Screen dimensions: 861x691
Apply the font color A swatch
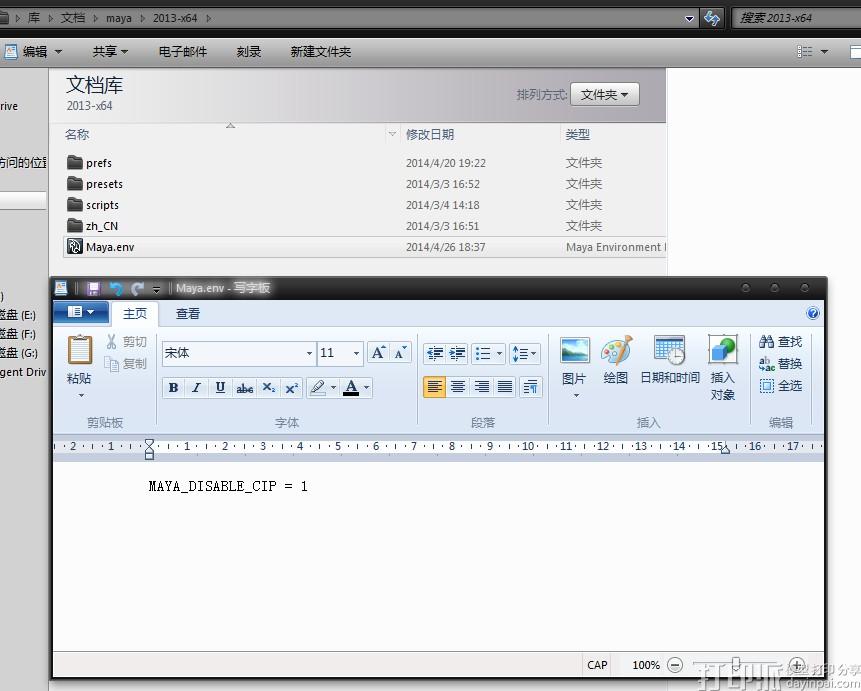351,388
